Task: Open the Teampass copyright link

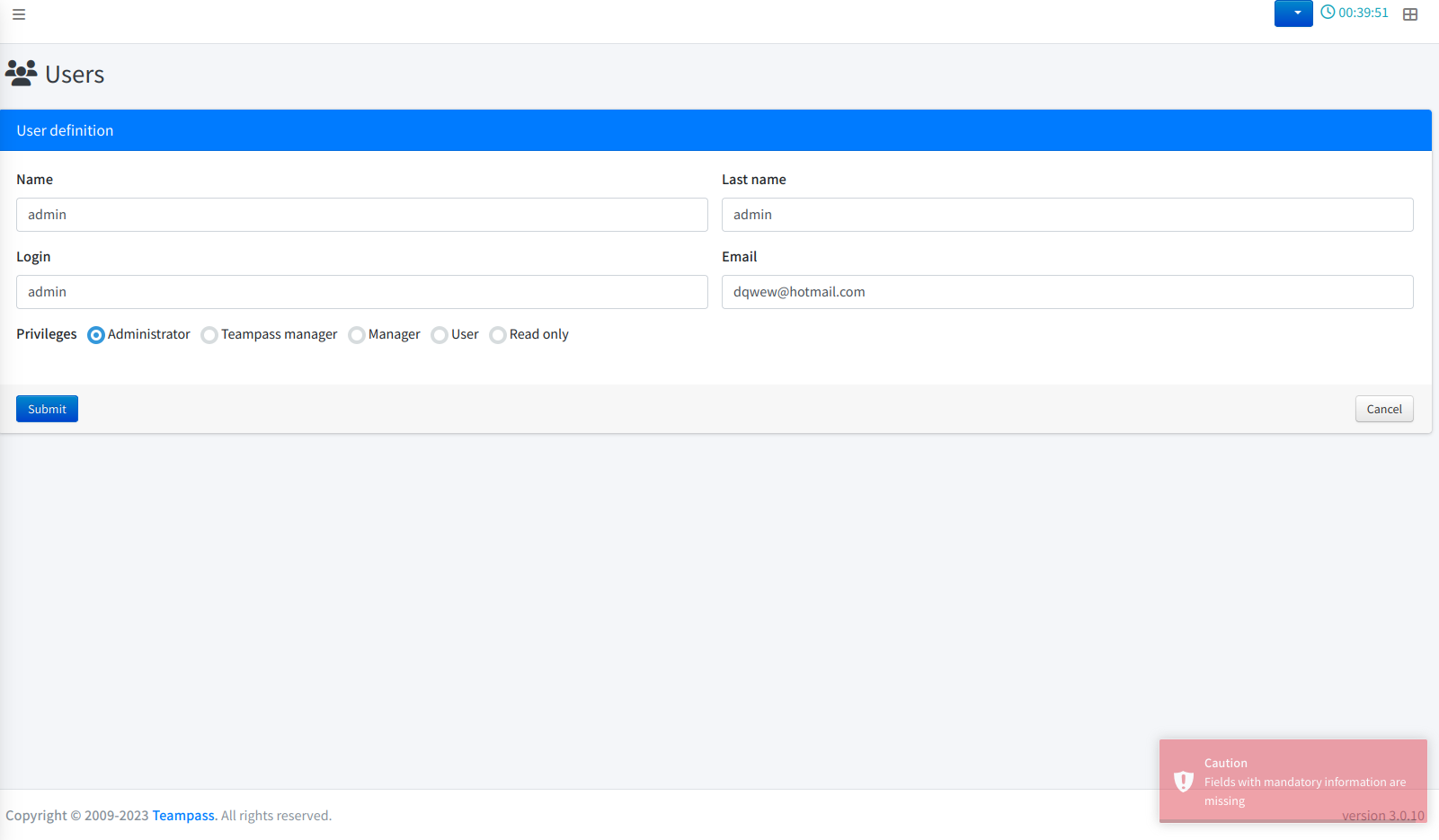Action: coord(182,815)
